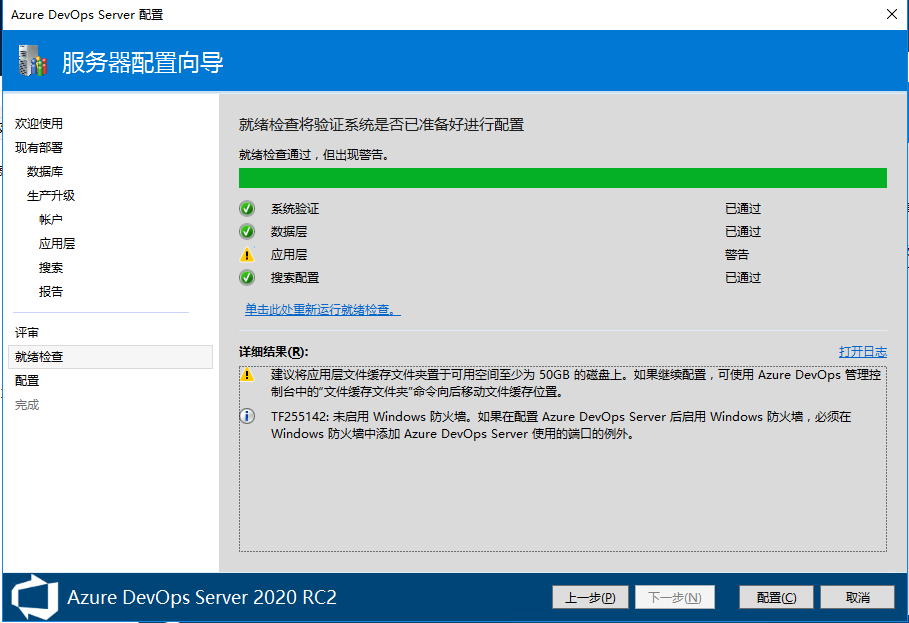Click the green check icon beside 系统验证
Screen dimensions: 909x623
tap(247, 209)
